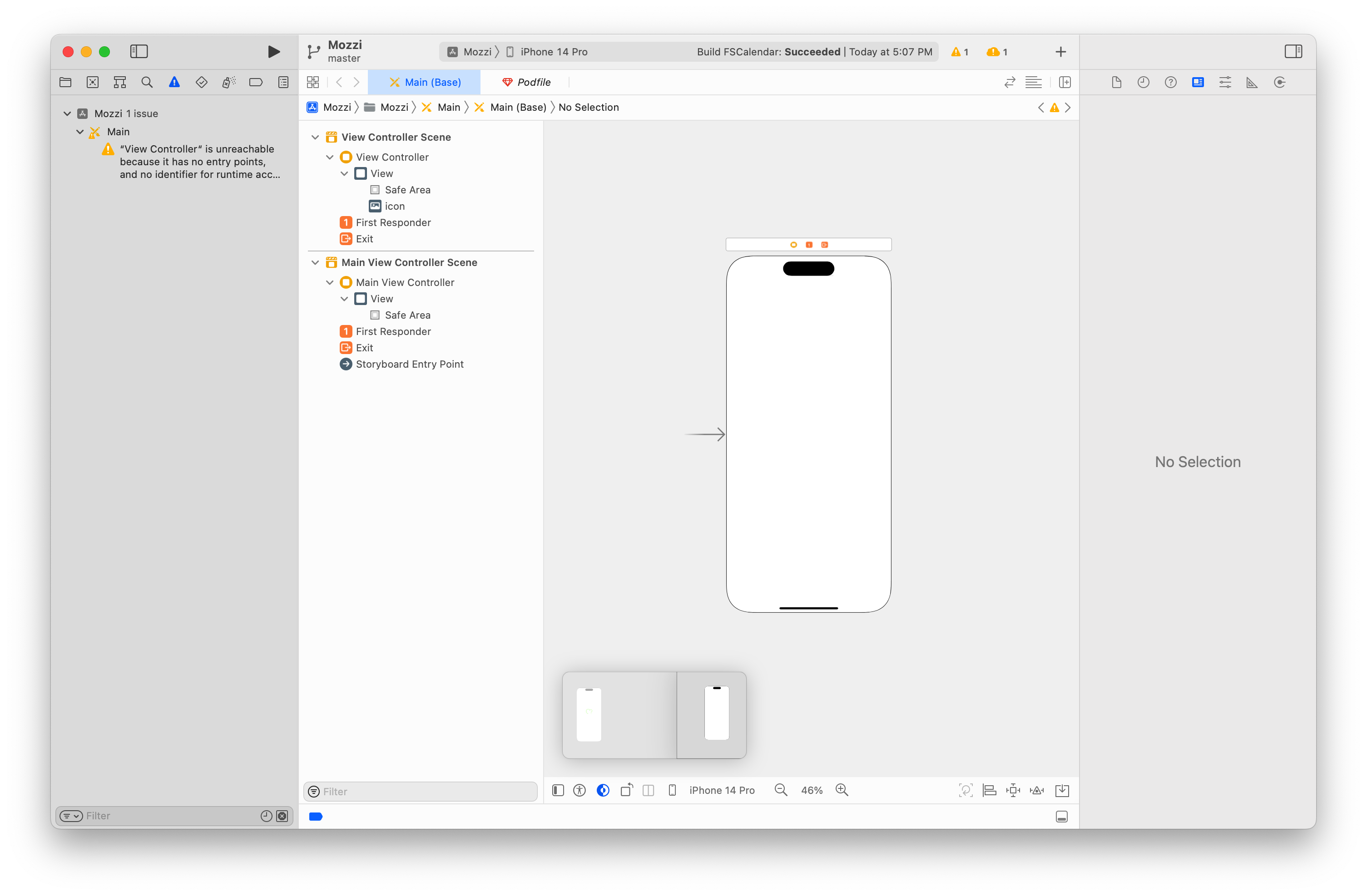Open the Connections inspector icon
The height and width of the screenshot is (896, 1367).
click(x=1280, y=82)
